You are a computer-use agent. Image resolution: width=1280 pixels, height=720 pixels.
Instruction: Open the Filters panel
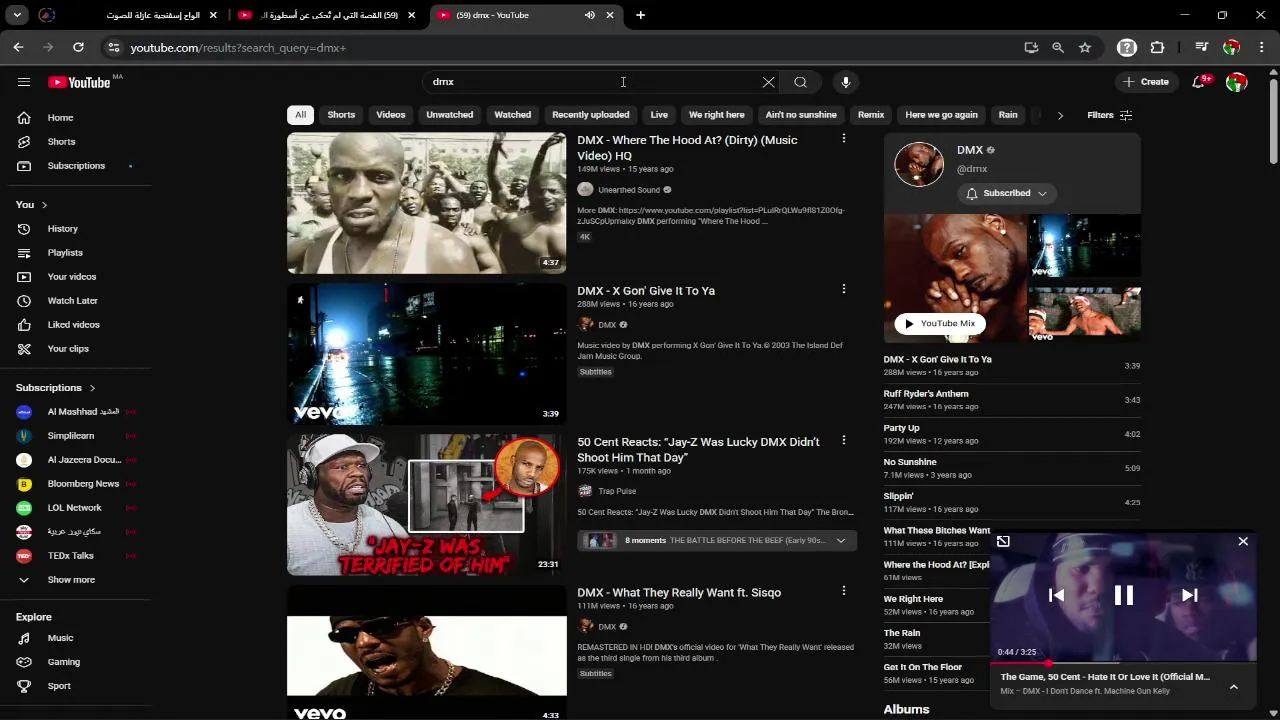pyautogui.click(x=1109, y=115)
